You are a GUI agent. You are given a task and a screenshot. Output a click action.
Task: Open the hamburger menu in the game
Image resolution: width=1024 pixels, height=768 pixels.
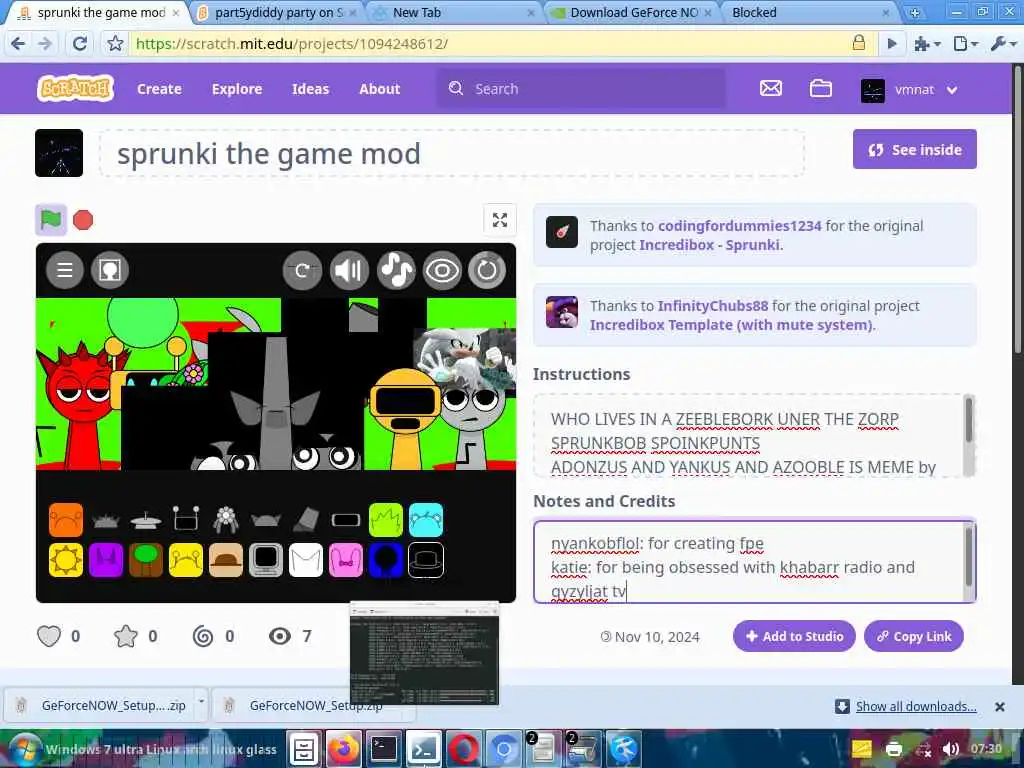coord(65,270)
